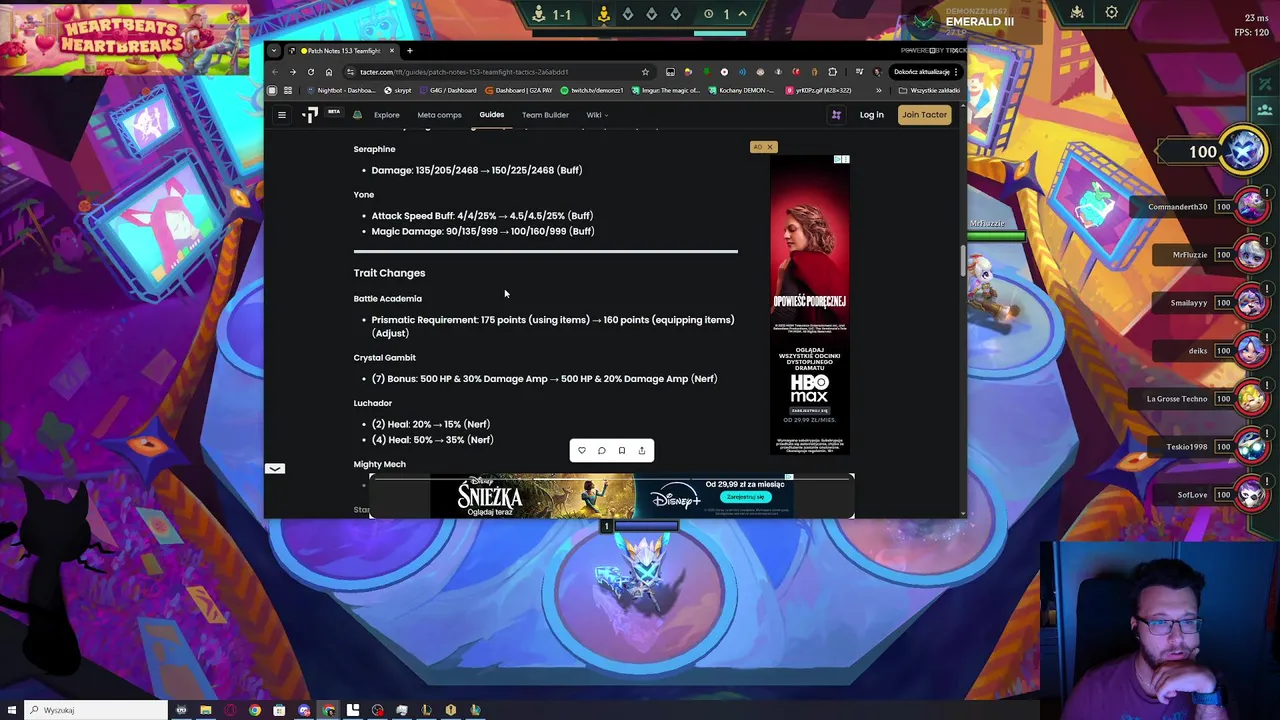Open the Imgur bookmark
1280x720 pixels.
tap(666, 90)
